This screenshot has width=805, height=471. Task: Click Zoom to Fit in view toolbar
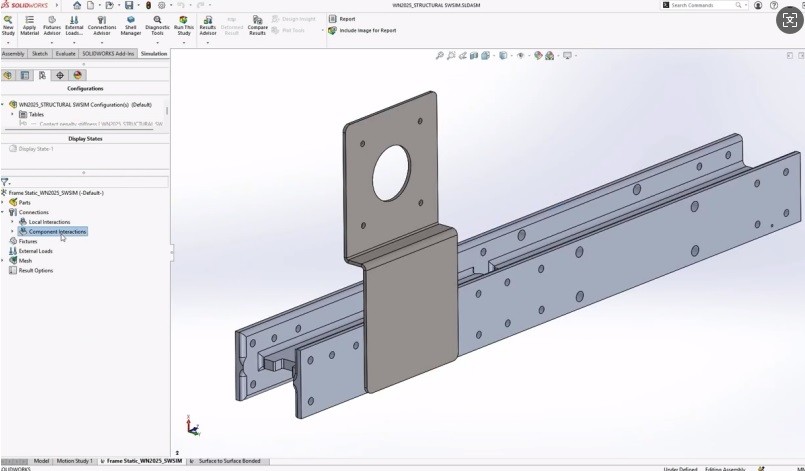pyautogui.click(x=439, y=55)
